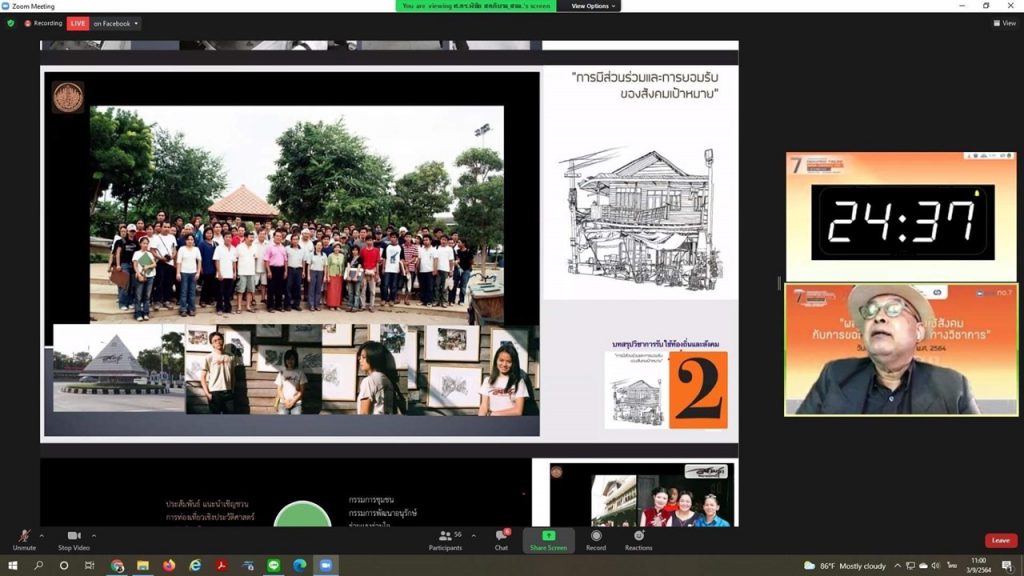Change the layout using the View button
The image size is (1024, 576).
coord(1004,24)
